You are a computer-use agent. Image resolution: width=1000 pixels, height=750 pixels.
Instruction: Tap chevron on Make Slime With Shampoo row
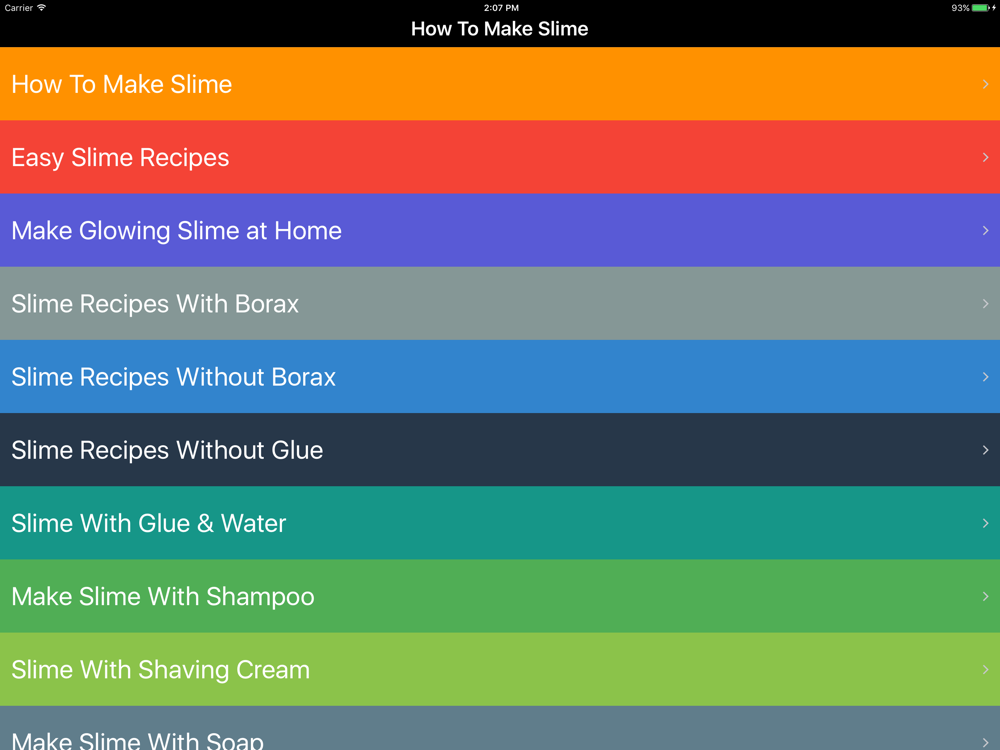coord(985,596)
